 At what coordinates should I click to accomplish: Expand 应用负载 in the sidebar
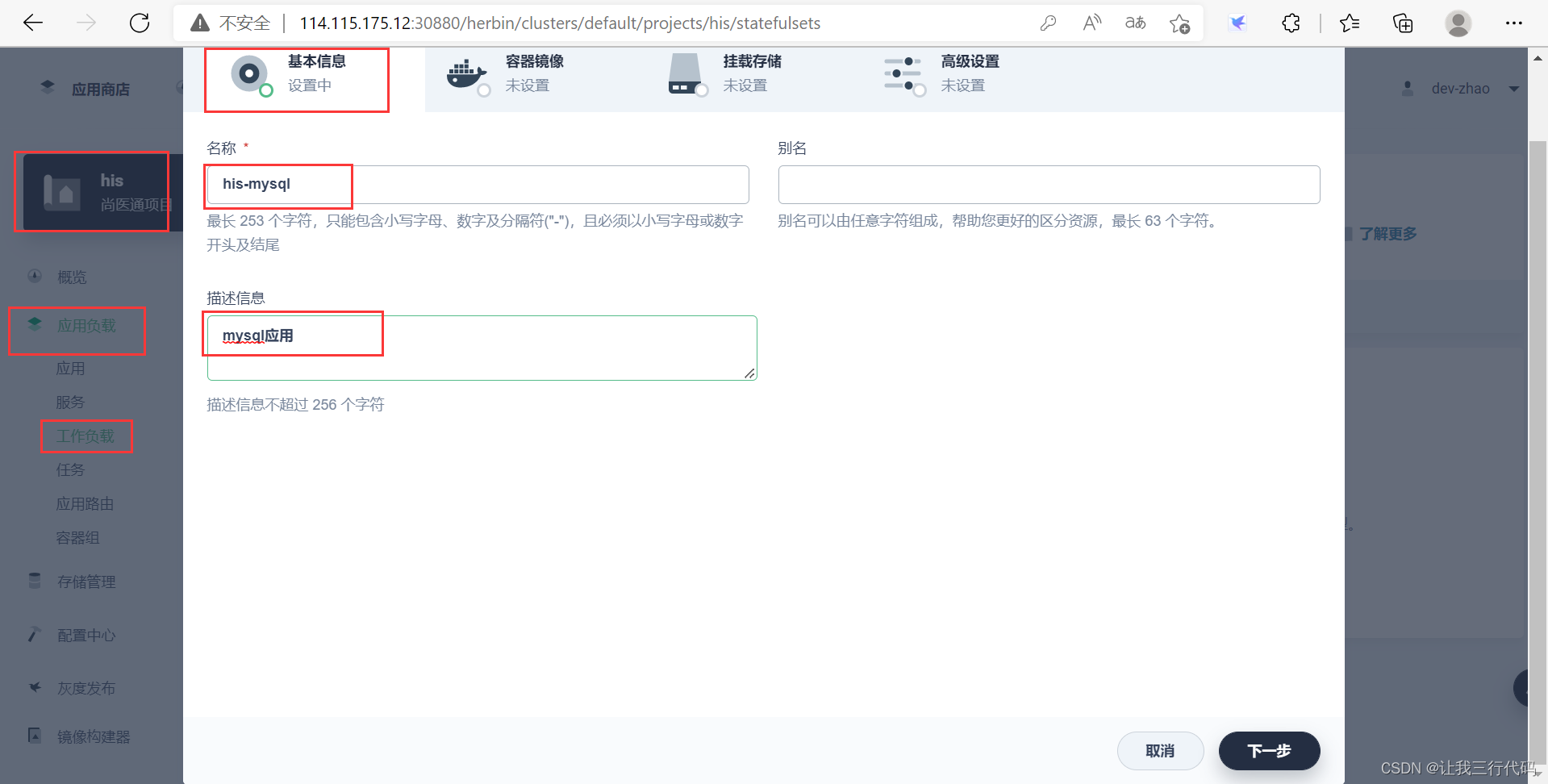click(86, 326)
